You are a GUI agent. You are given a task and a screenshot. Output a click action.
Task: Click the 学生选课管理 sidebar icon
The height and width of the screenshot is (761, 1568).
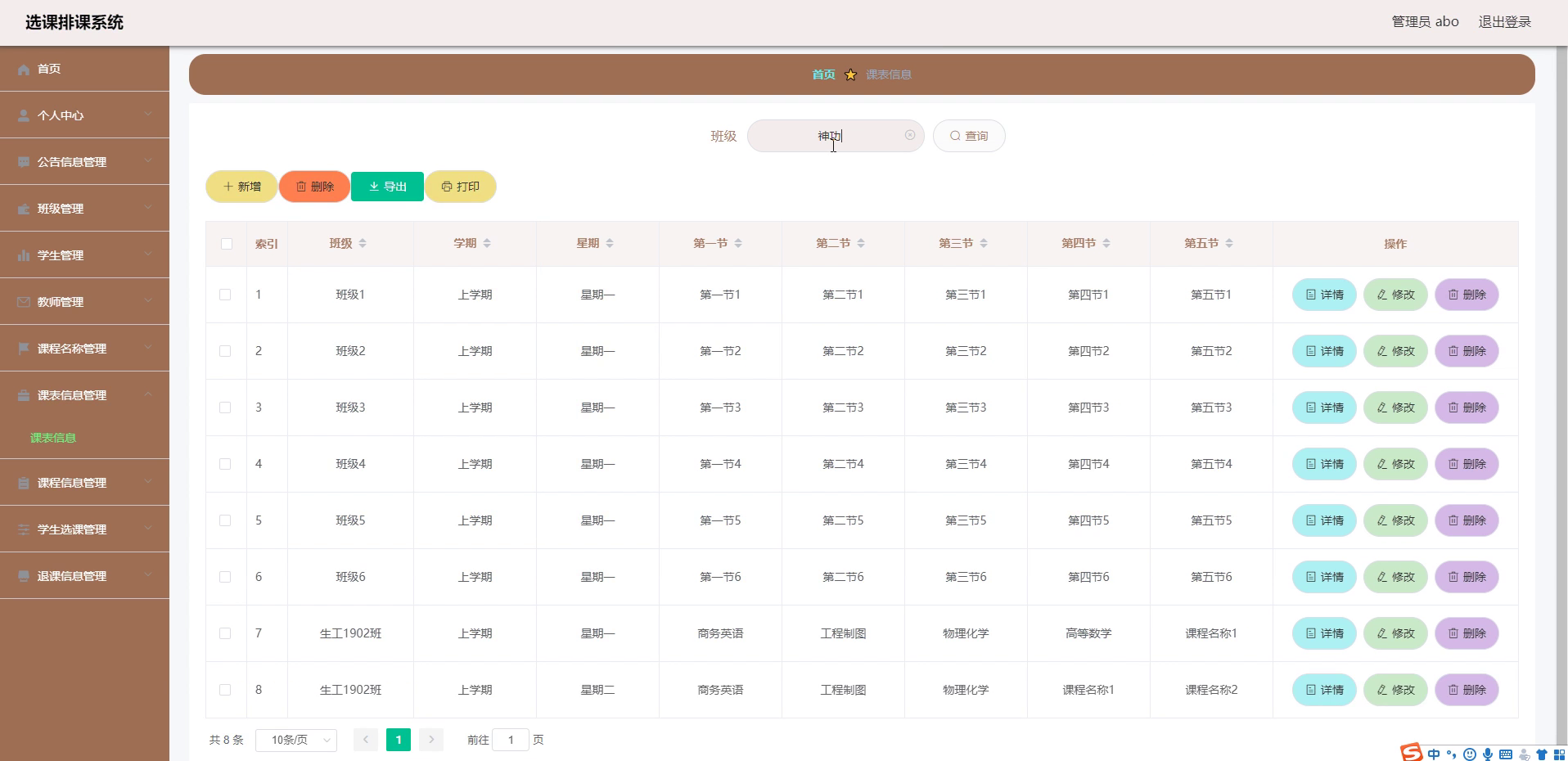[x=24, y=530]
